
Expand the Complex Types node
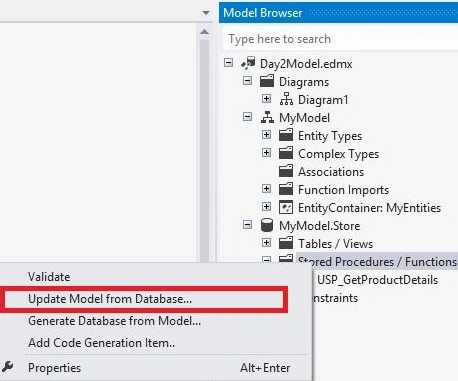[x=266, y=152]
